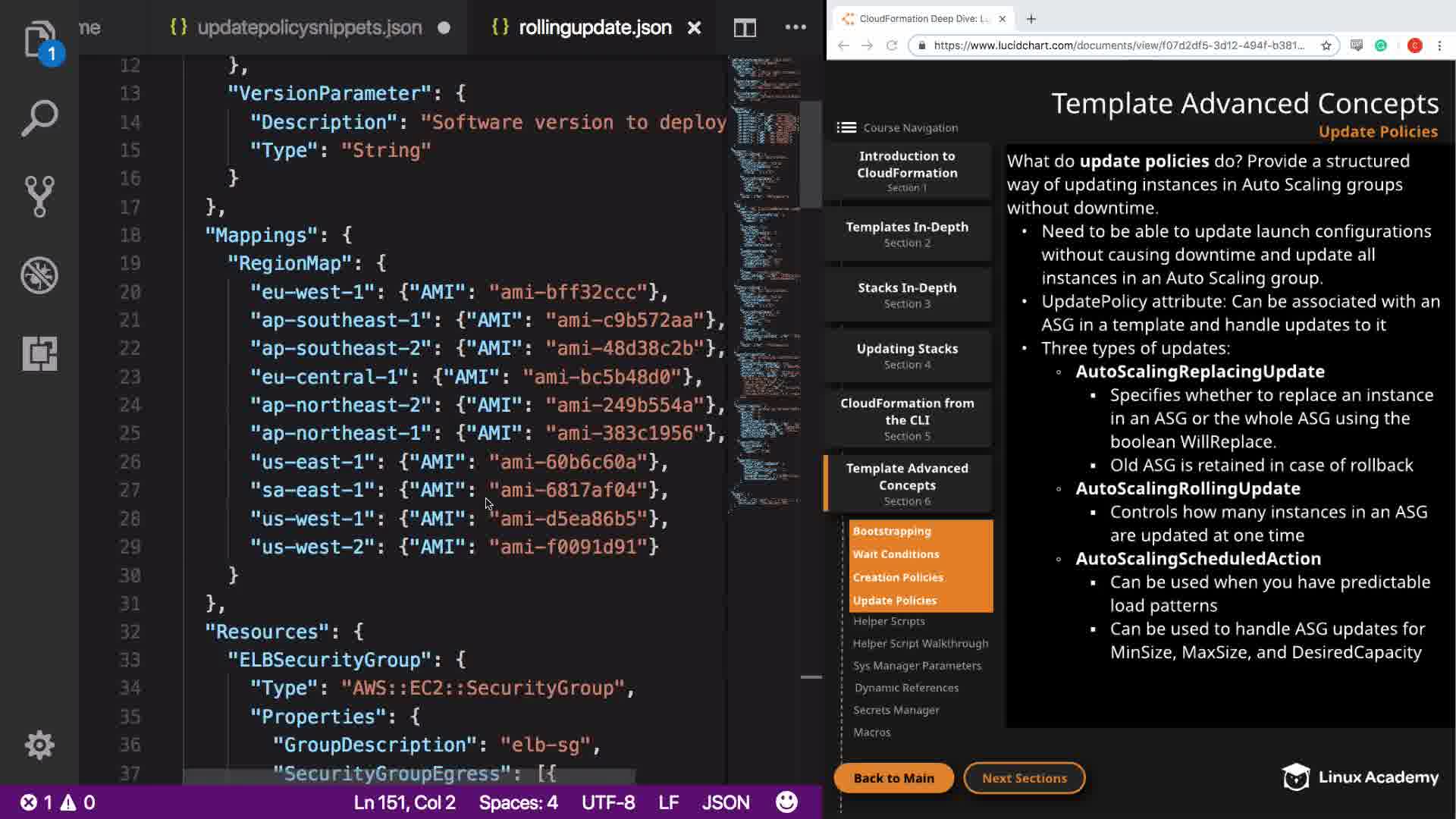This screenshot has height=819, width=1456.
Task: Open the Debug bug icon
Action: 39,275
